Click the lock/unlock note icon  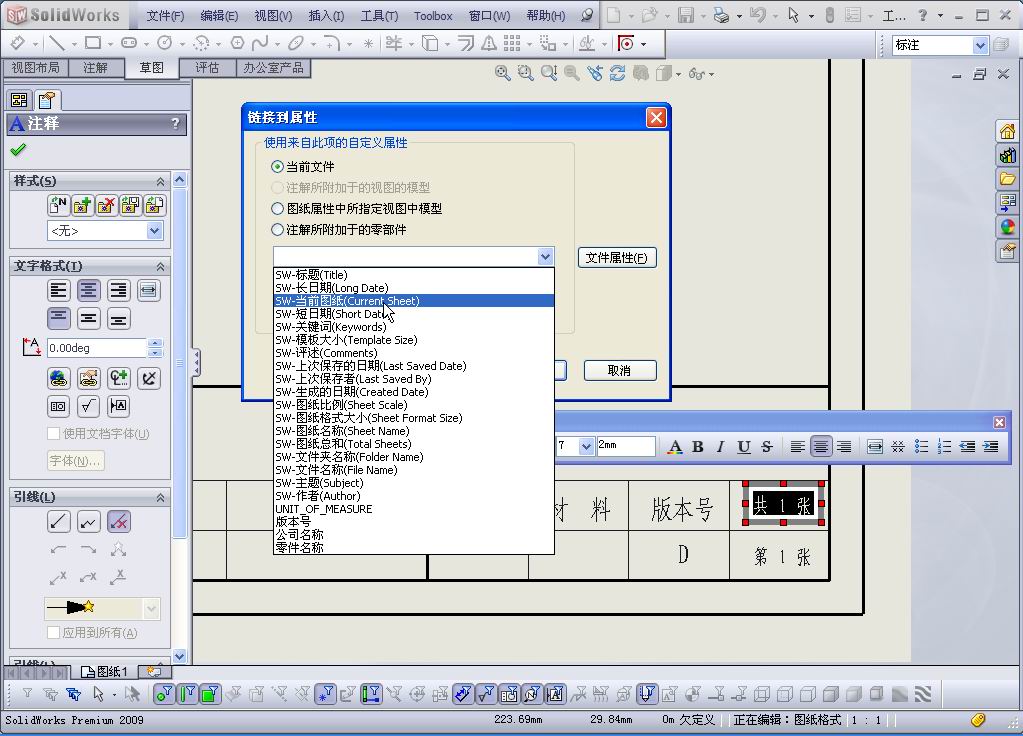click(x=149, y=378)
